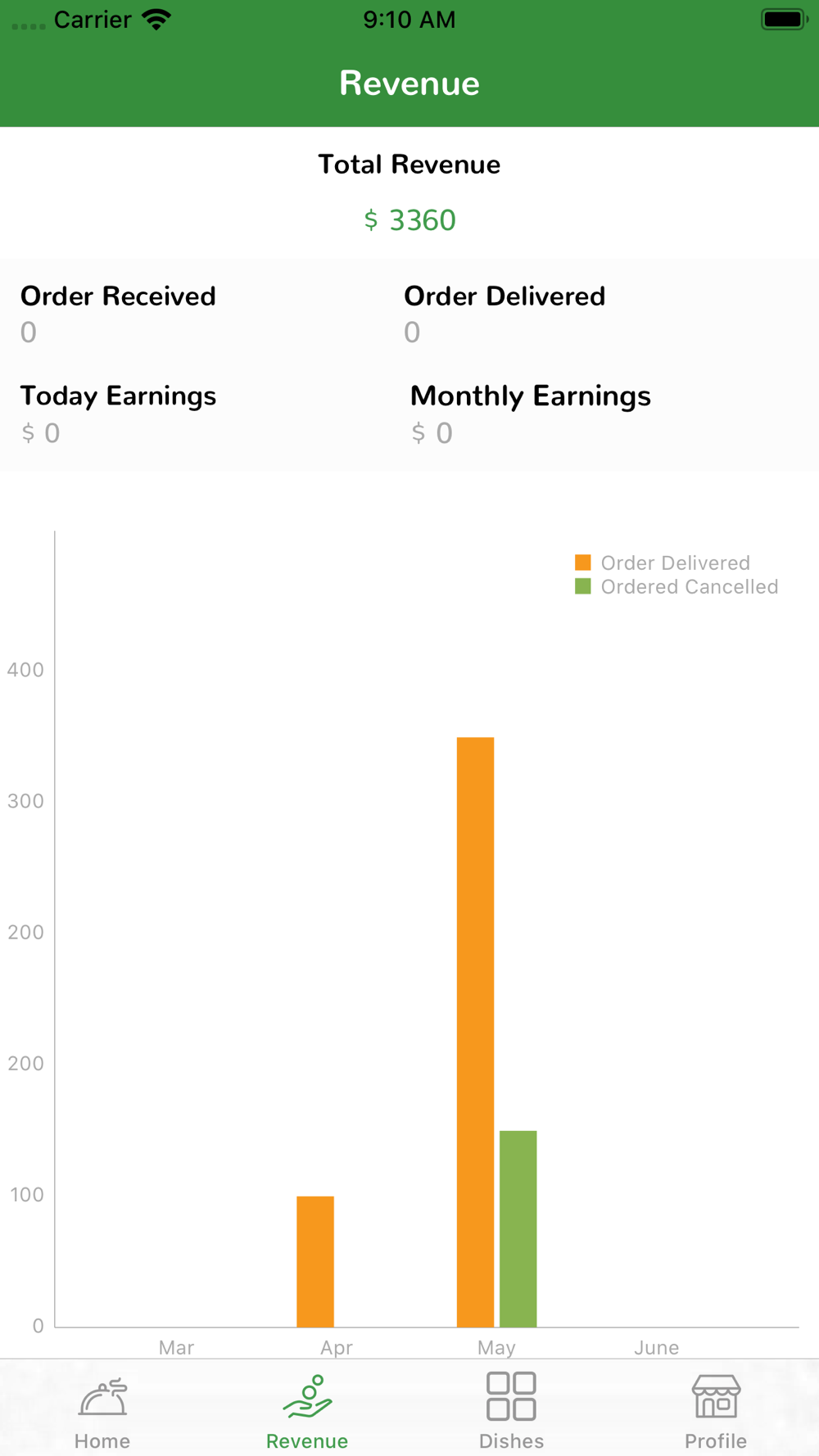Tap the tall orange May delivered bar
The image size is (819, 1456).
pos(475,1032)
